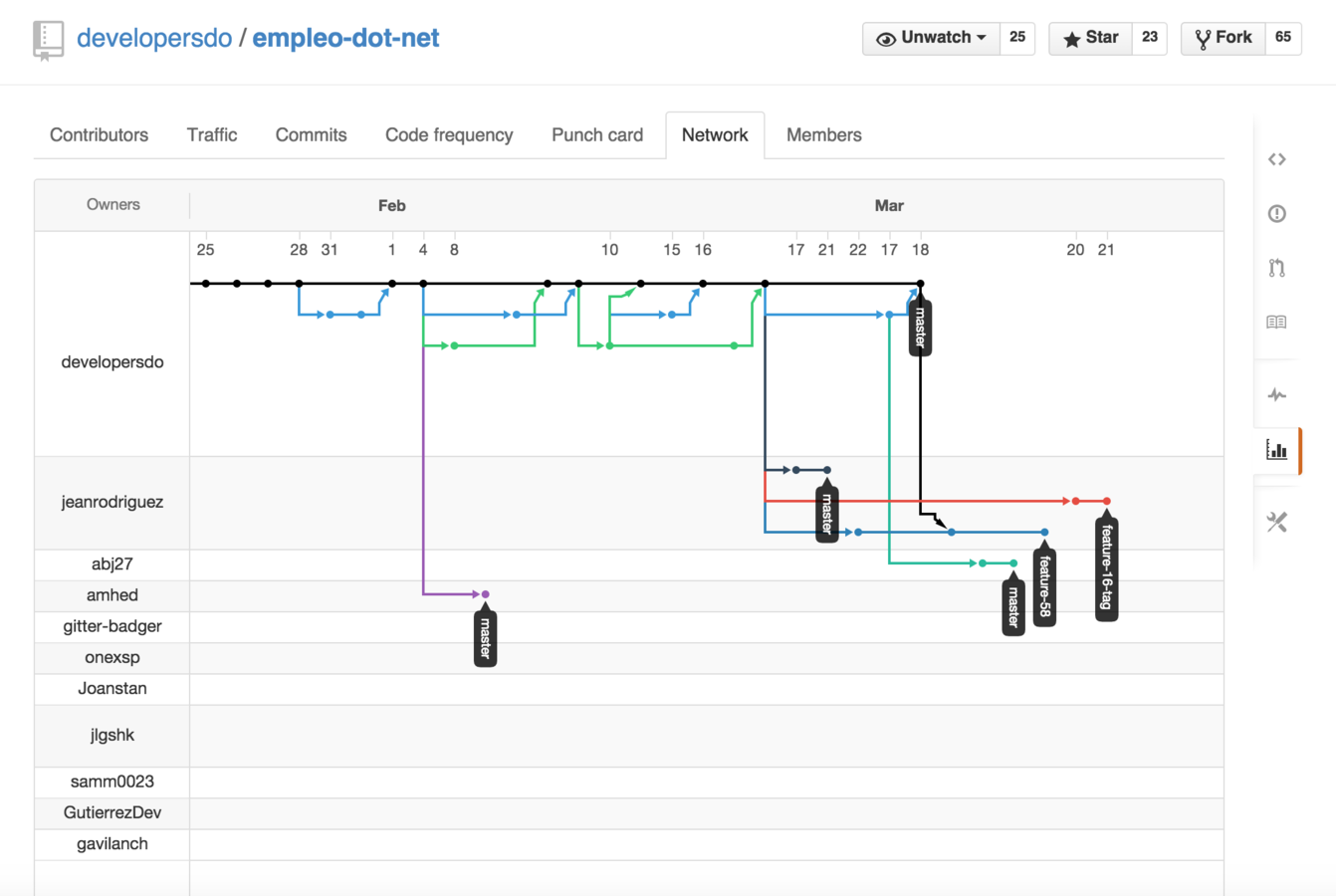Screen dimensions: 1336x896
Task: Select the GutierrezDev owner row
Action: [x=112, y=813]
